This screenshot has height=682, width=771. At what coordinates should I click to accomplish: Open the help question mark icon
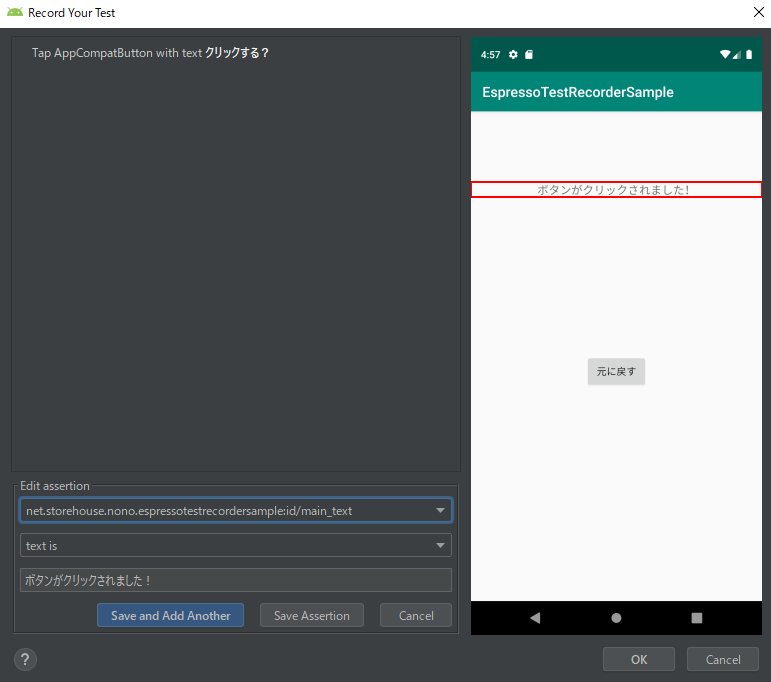(x=25, y=659)
